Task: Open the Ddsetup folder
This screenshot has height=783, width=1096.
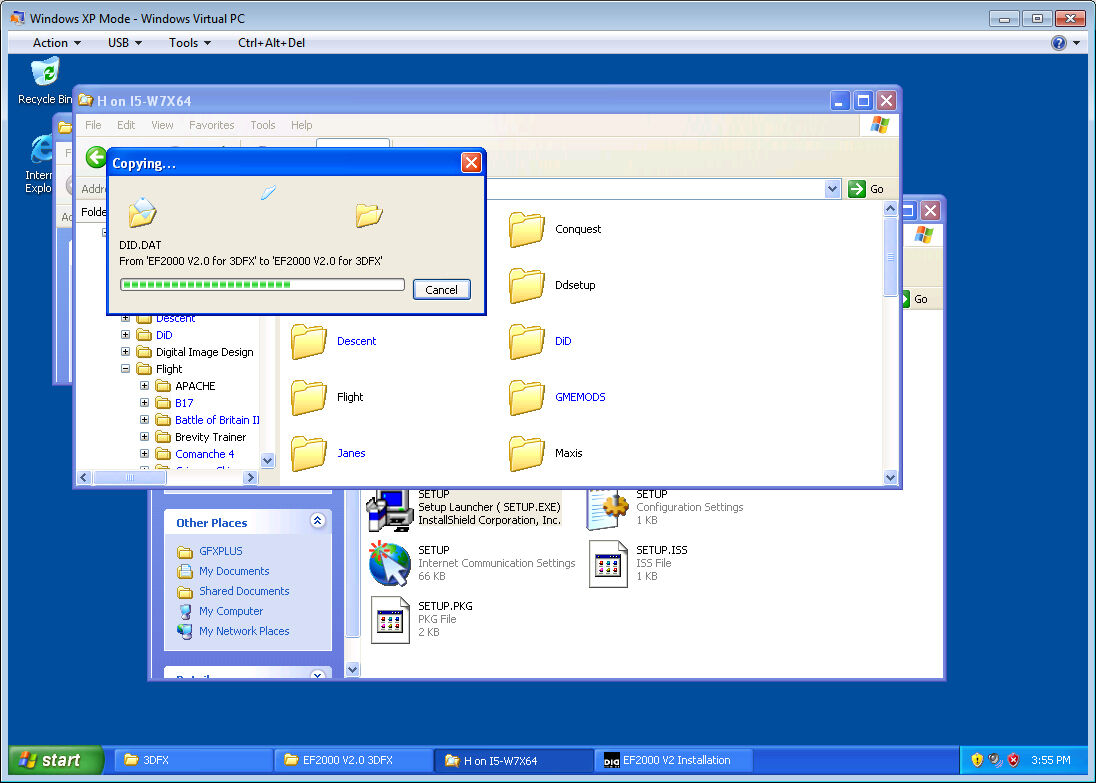Action: click(x=552, y=285)
